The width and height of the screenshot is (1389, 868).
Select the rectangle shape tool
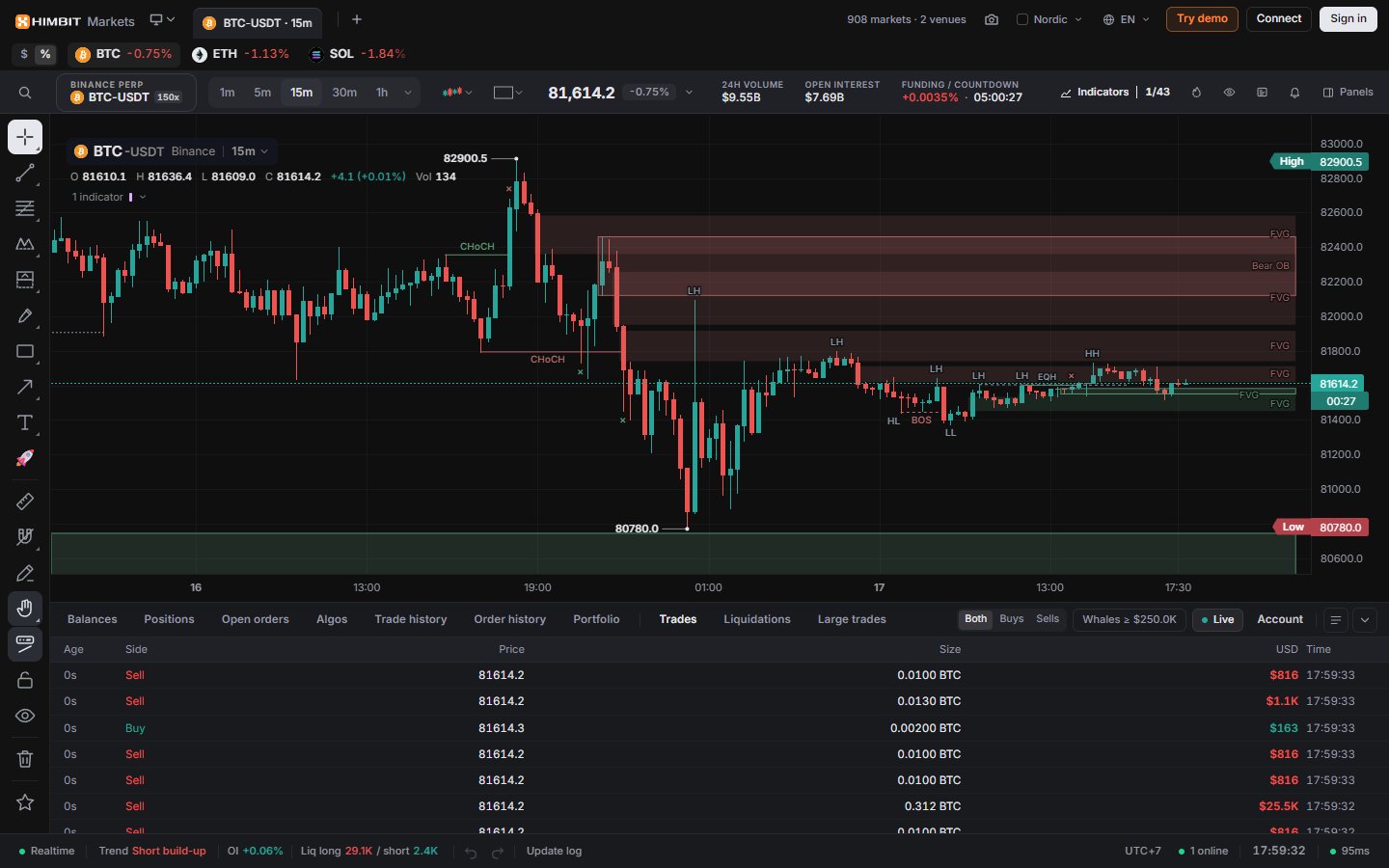tap(25, 351)
